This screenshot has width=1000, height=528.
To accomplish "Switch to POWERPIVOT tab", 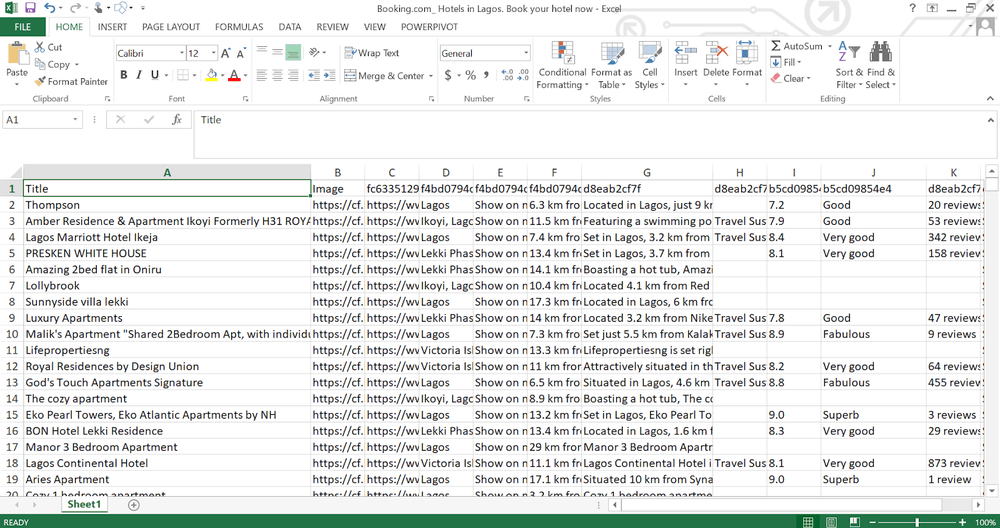I will (x=429, y=27).
